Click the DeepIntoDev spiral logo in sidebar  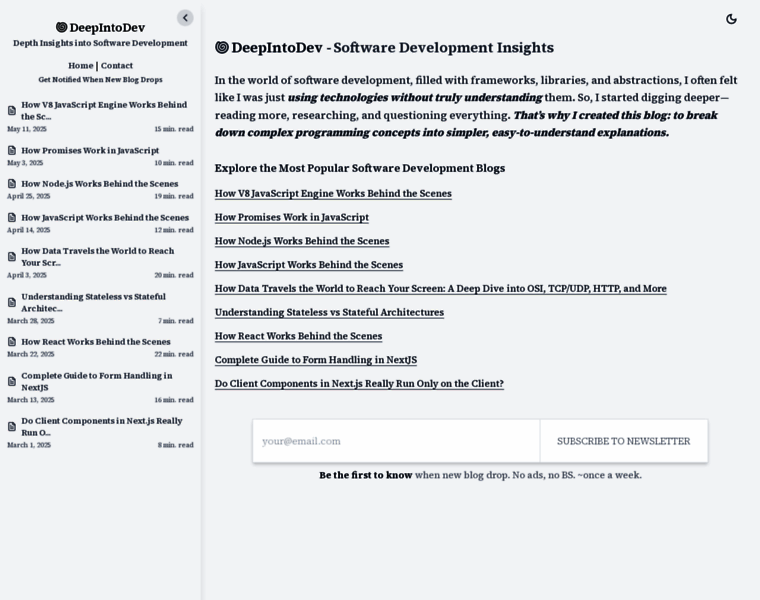coord(61,28)
